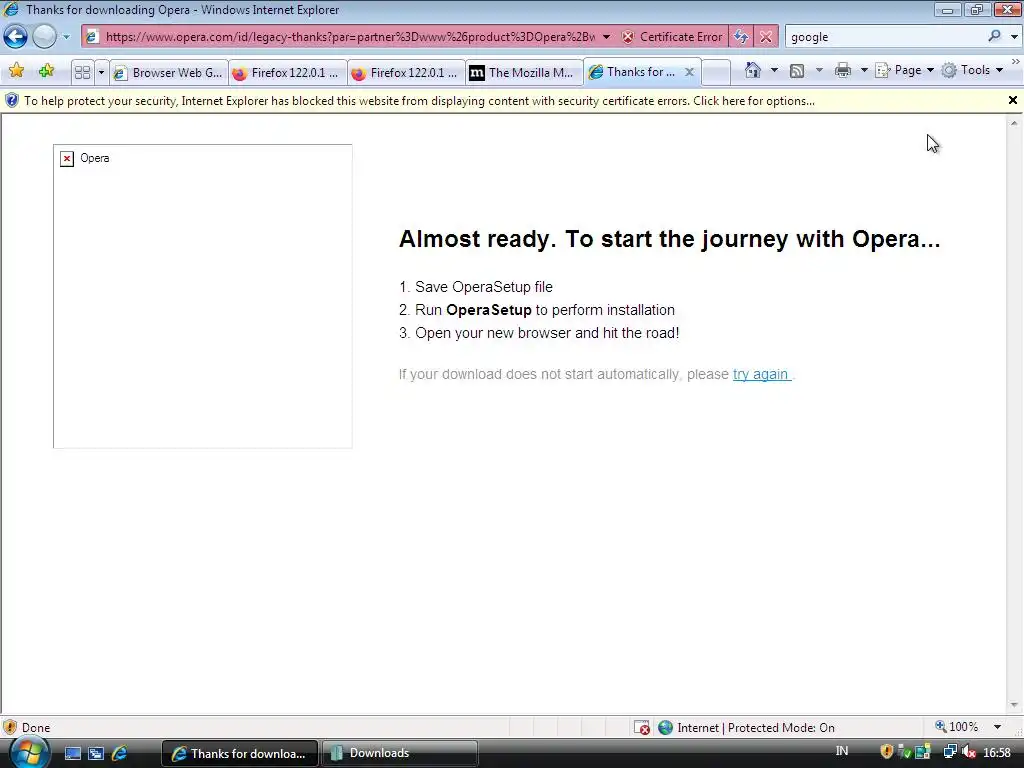1024x768 pixels.
Task: Click the muted volume tray icon
Action: 968,752
